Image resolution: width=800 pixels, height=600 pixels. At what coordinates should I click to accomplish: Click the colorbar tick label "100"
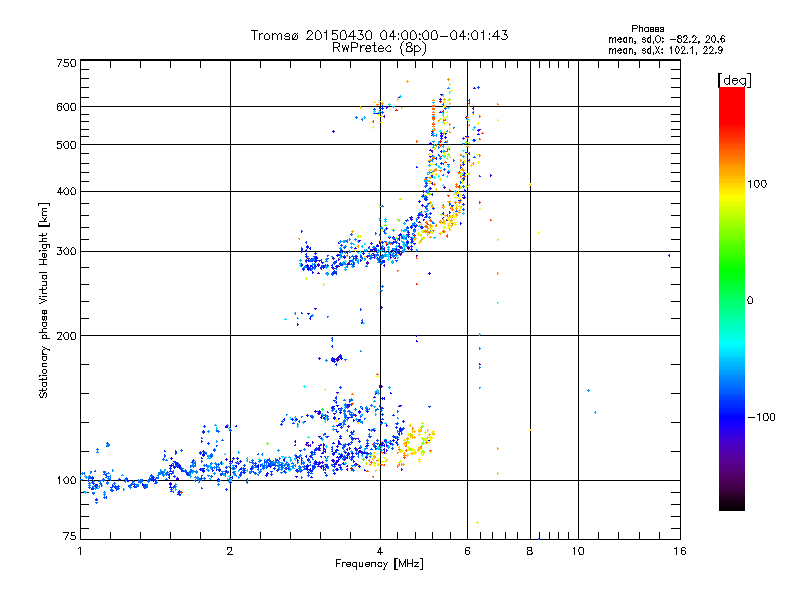(x=757, y=184)
